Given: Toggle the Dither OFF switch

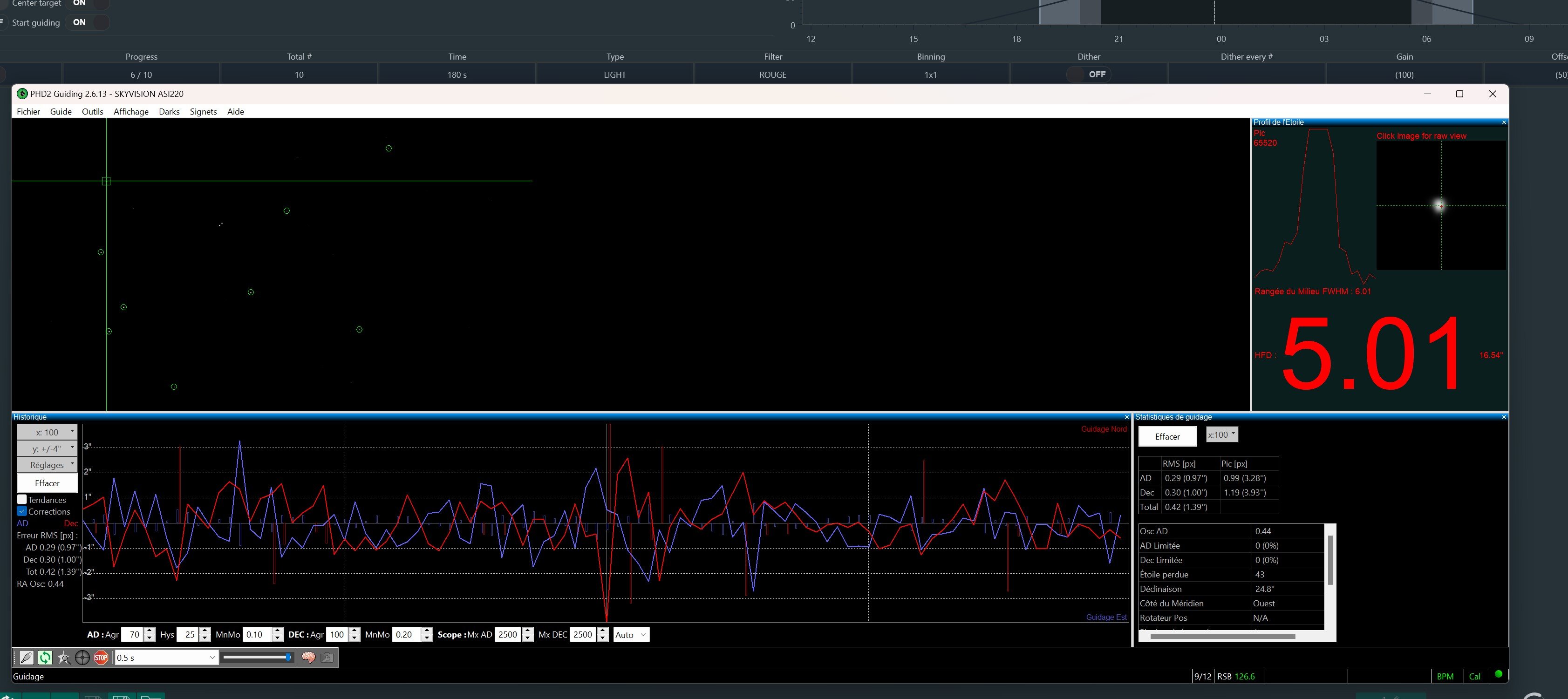Looking at the screenshot, I should tap(1089, 74).
